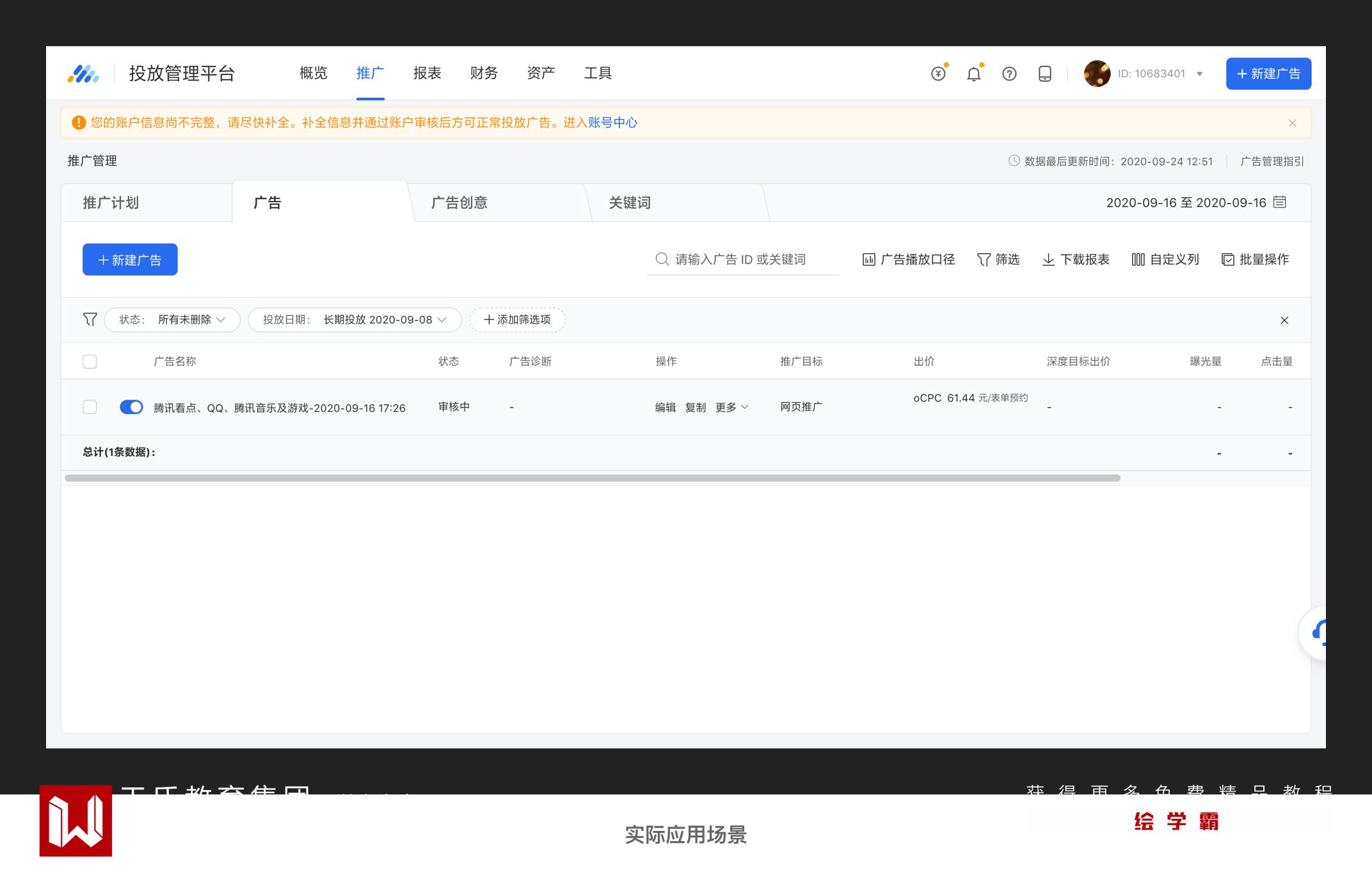This screenshot has height=884, width=1372.
Task: Click the help question mark icon
Action: point(1009,74)
